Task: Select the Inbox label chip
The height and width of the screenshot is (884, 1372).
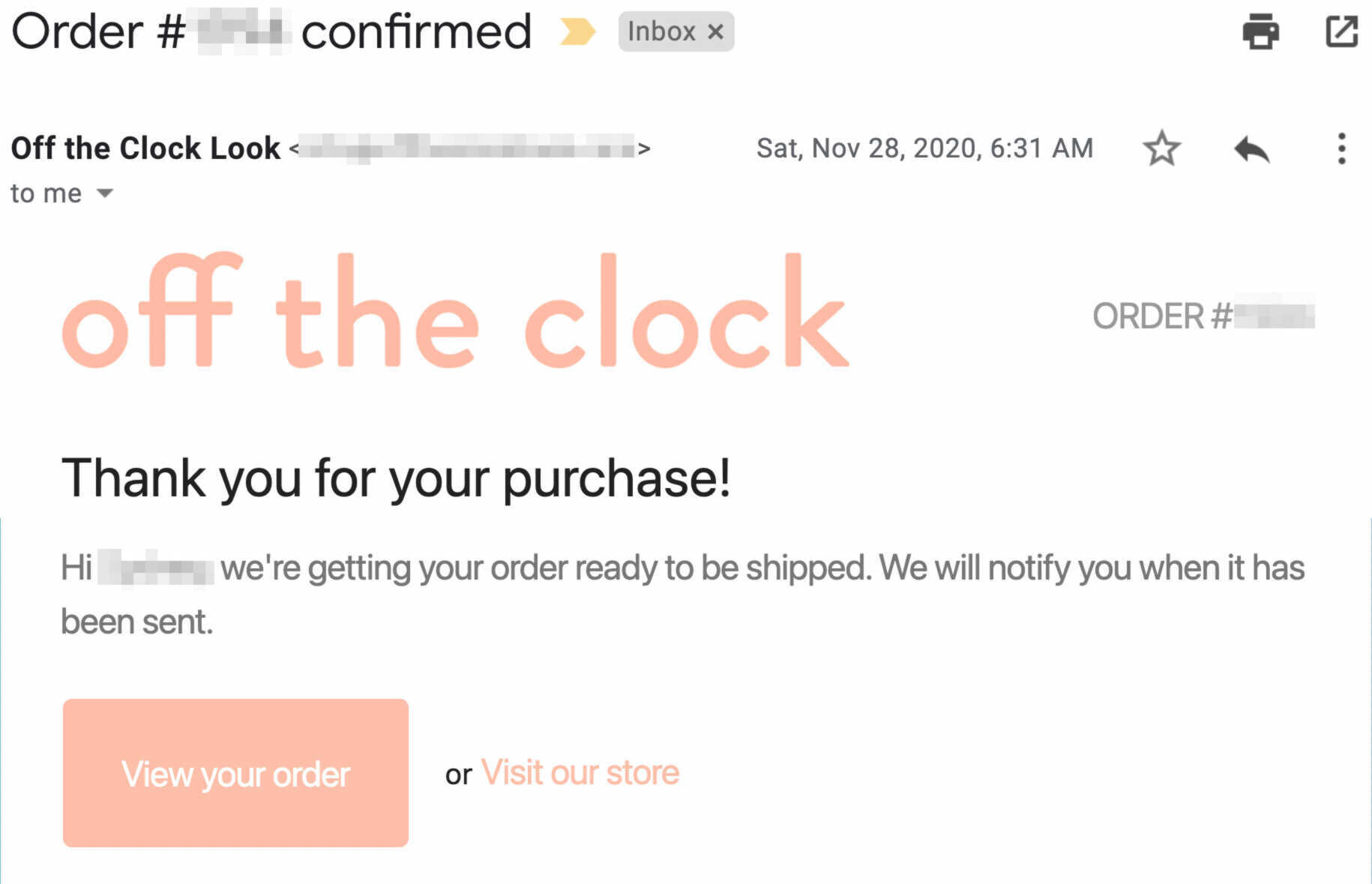Action: click(662, 31)
